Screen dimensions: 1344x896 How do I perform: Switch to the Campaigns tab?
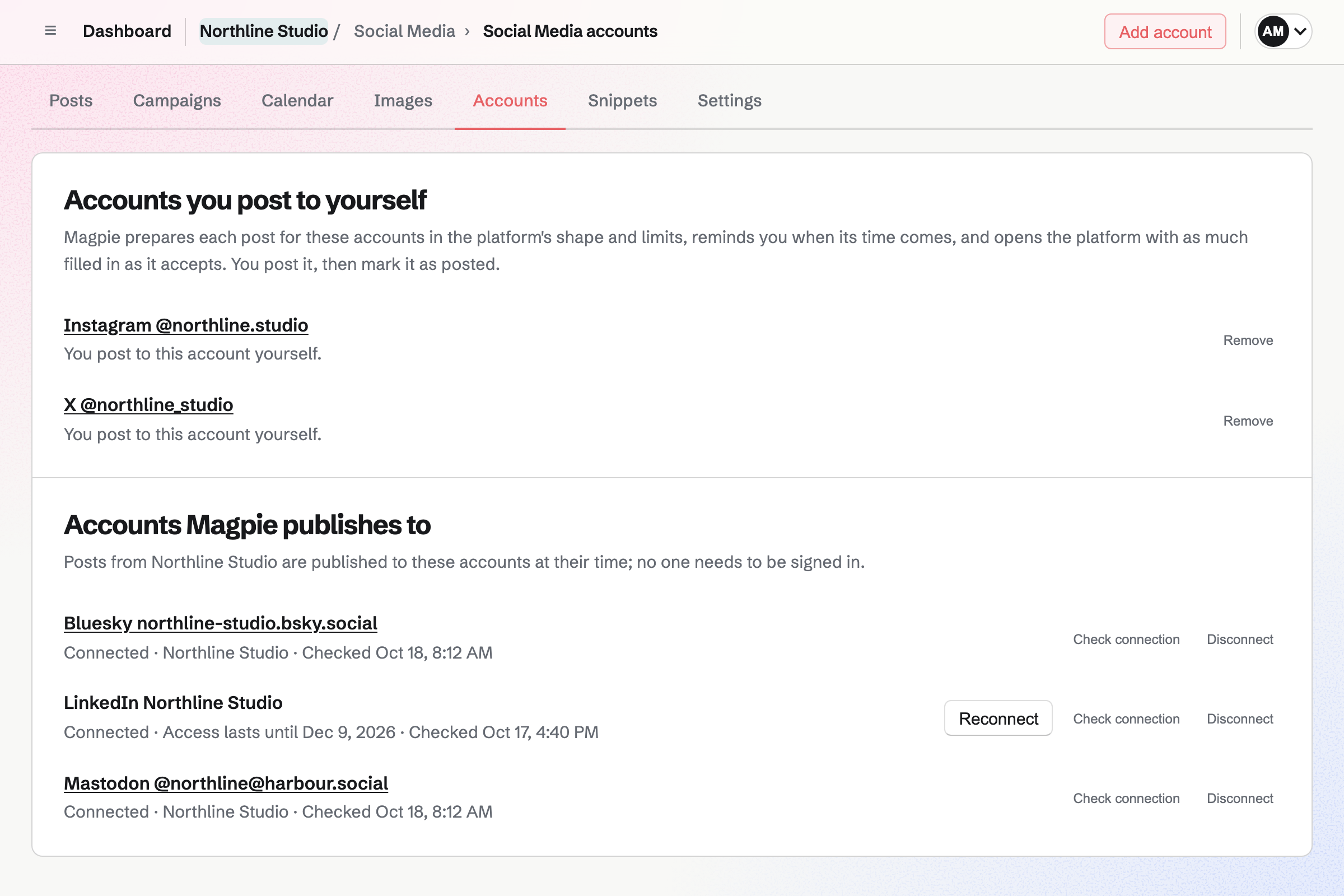[x=177, y=101]
